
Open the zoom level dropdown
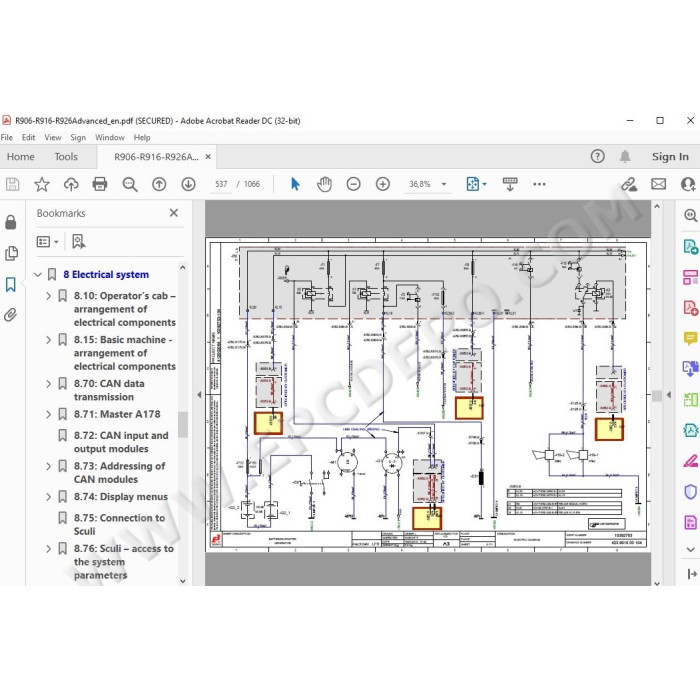point(444,184)
